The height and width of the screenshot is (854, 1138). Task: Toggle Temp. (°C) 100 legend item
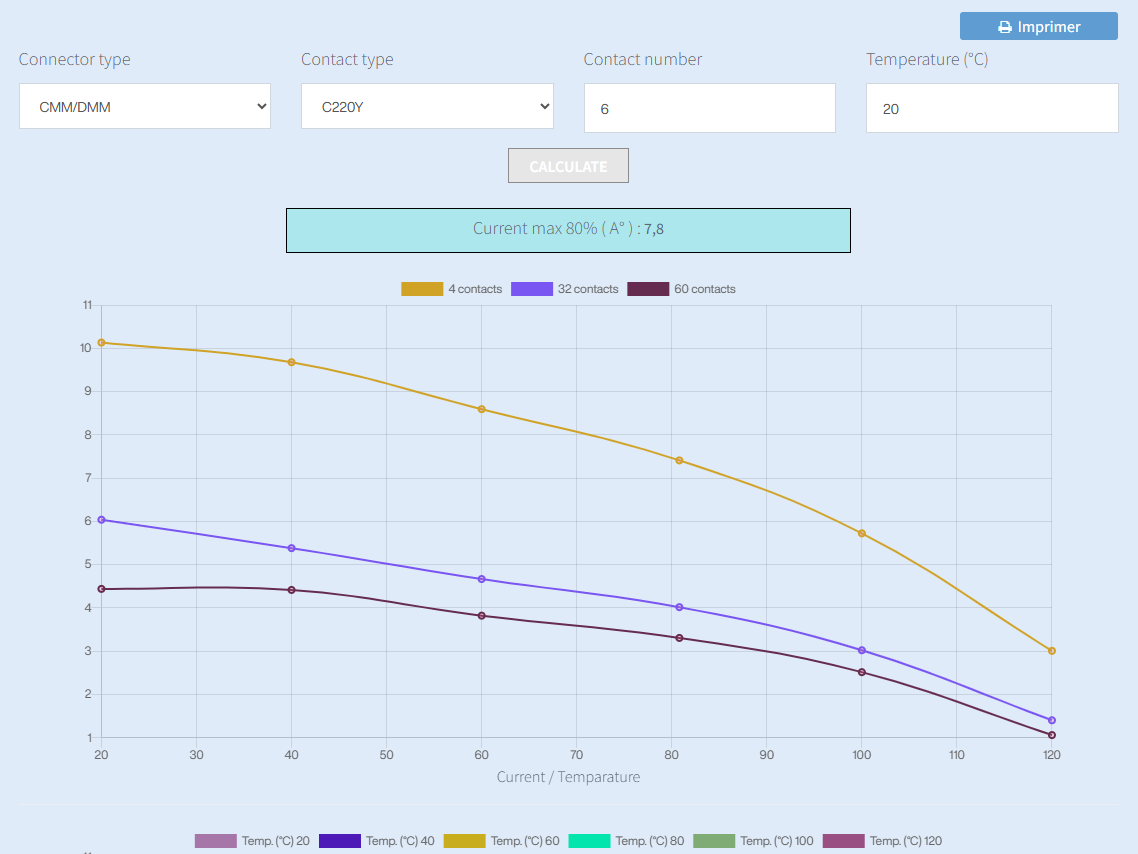[714, 841]
